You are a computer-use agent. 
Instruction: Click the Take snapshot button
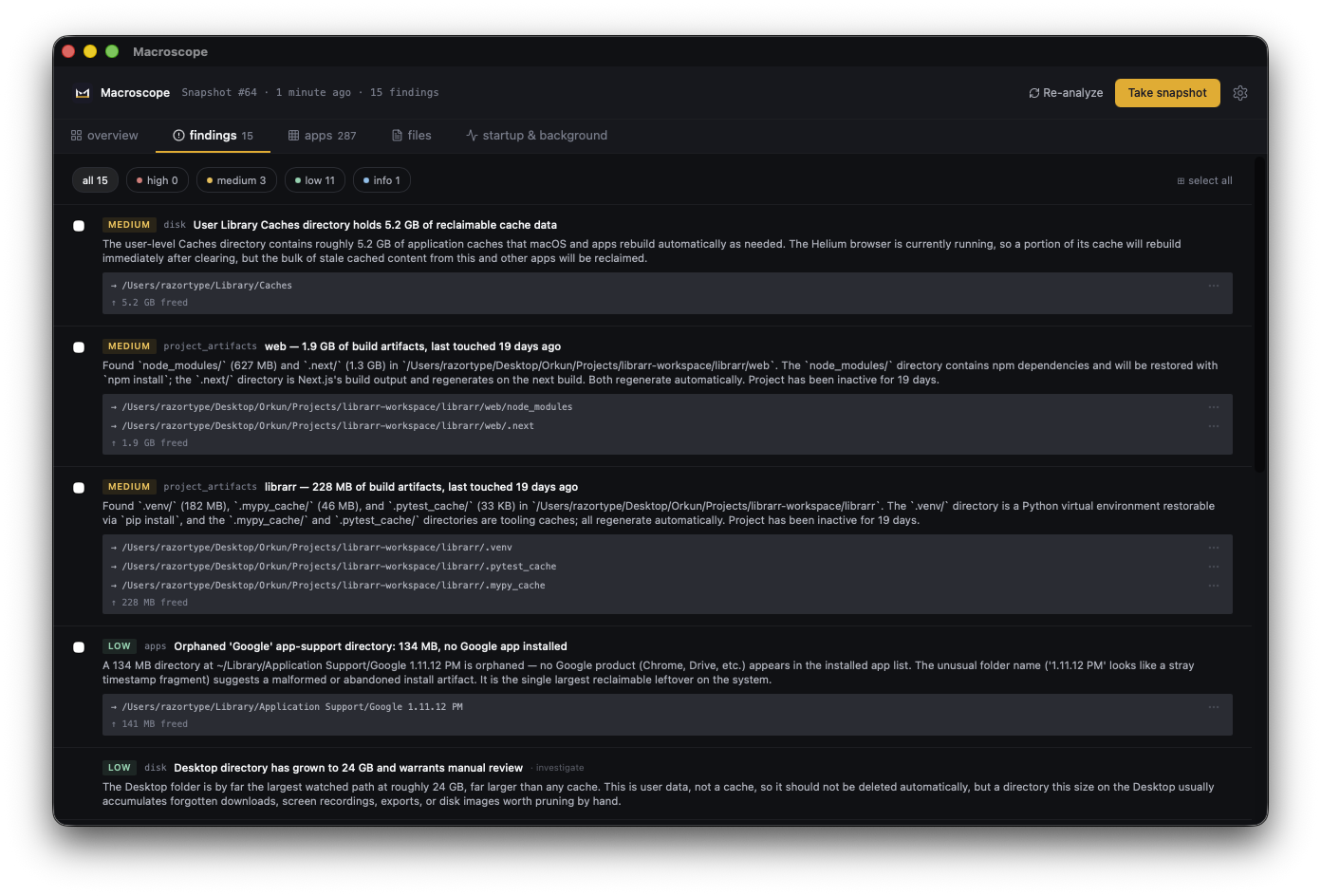coord(1167,93)
